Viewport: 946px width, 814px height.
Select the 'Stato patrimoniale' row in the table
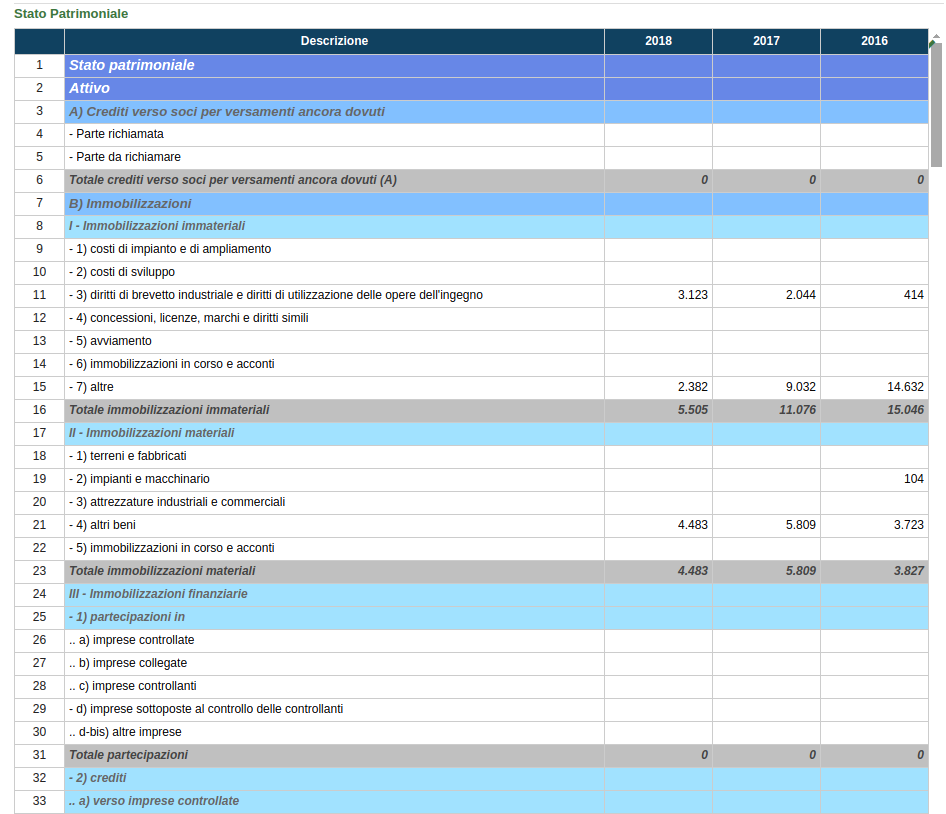tap(471, 65)
